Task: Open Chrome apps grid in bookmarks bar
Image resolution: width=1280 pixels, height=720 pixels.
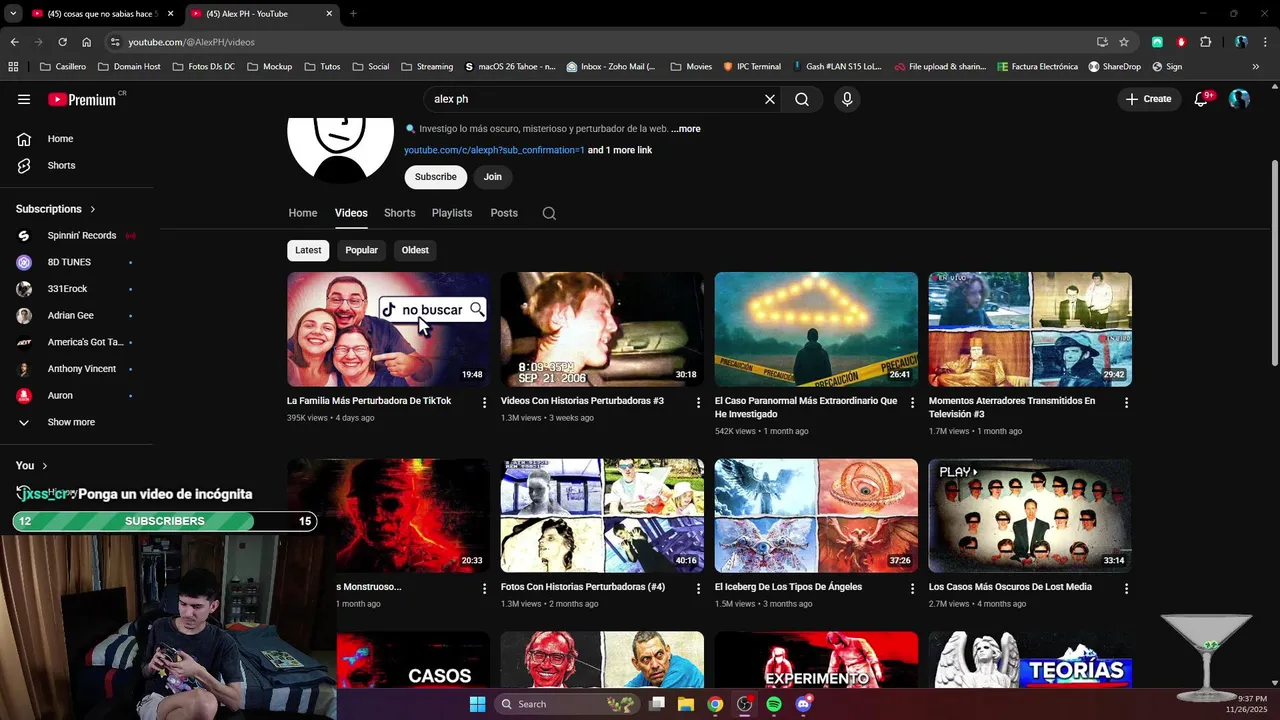Action: coord(13,67)
